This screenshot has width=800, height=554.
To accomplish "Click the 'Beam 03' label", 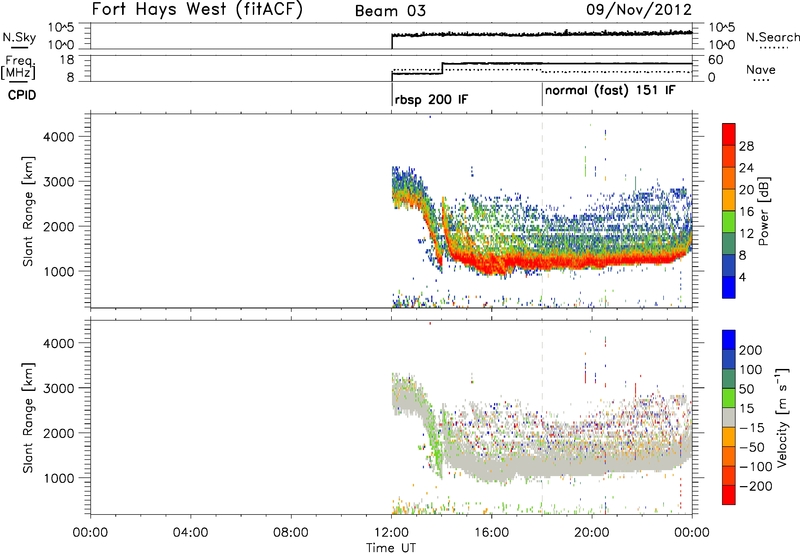I will point(390,11).
